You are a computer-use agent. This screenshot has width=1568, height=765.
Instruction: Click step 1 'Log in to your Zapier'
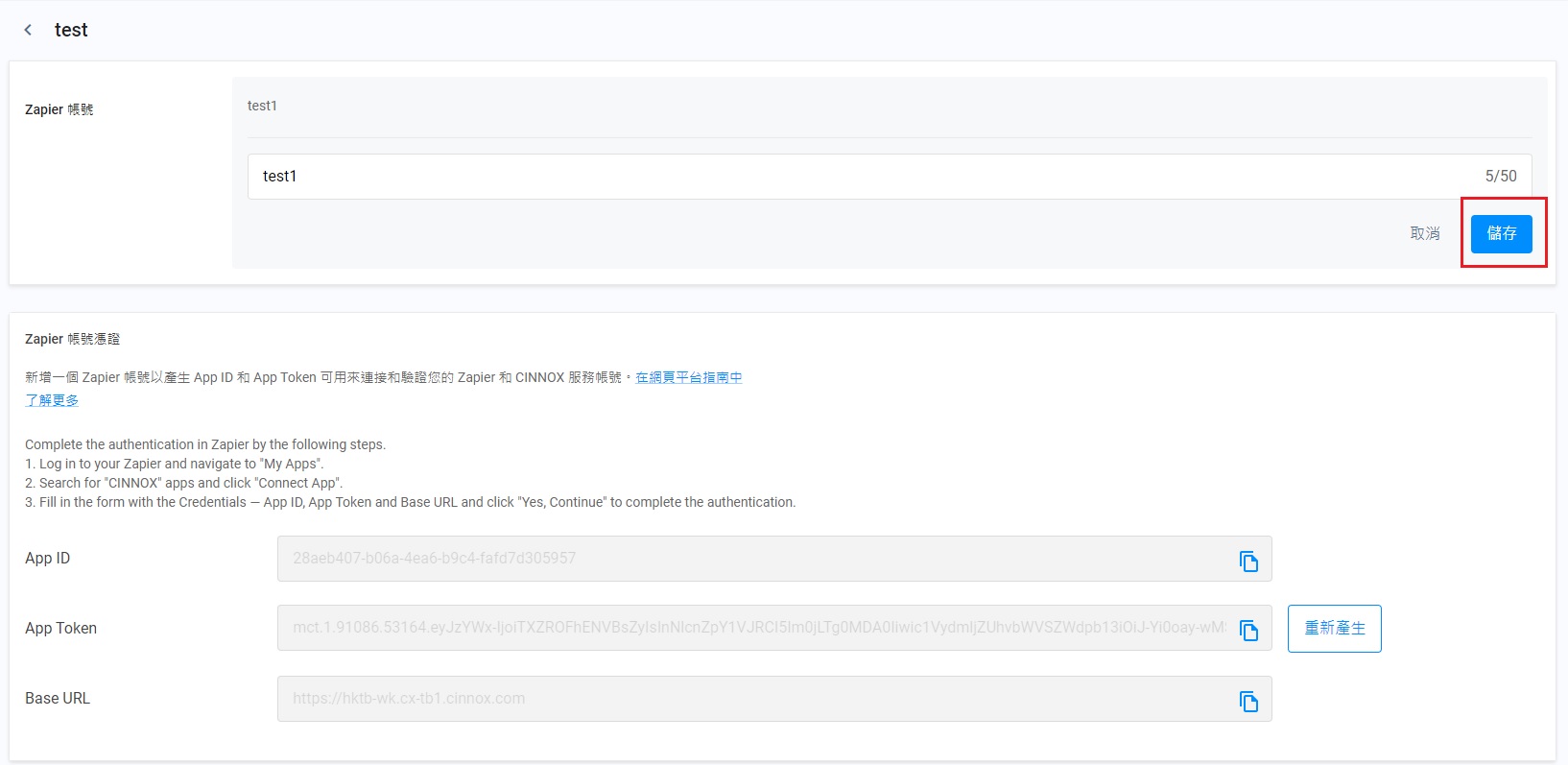[175, 464]
